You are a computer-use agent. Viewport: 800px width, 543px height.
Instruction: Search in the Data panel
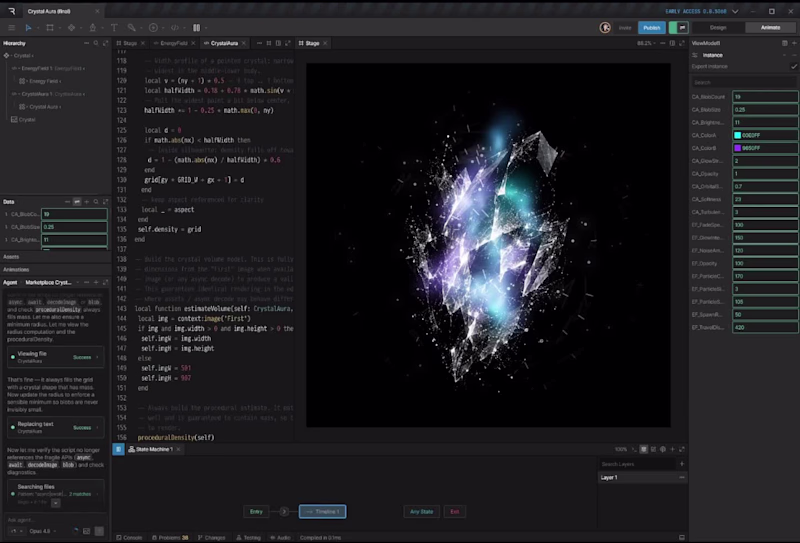(x=96, y=202)
